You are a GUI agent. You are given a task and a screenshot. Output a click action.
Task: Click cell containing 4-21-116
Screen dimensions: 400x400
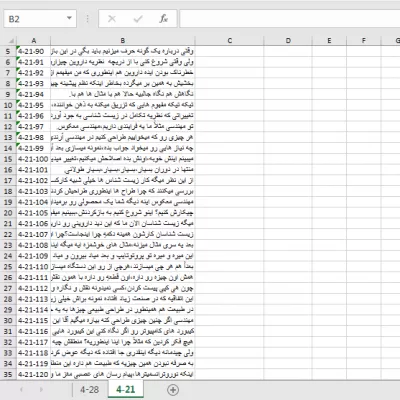33,331
